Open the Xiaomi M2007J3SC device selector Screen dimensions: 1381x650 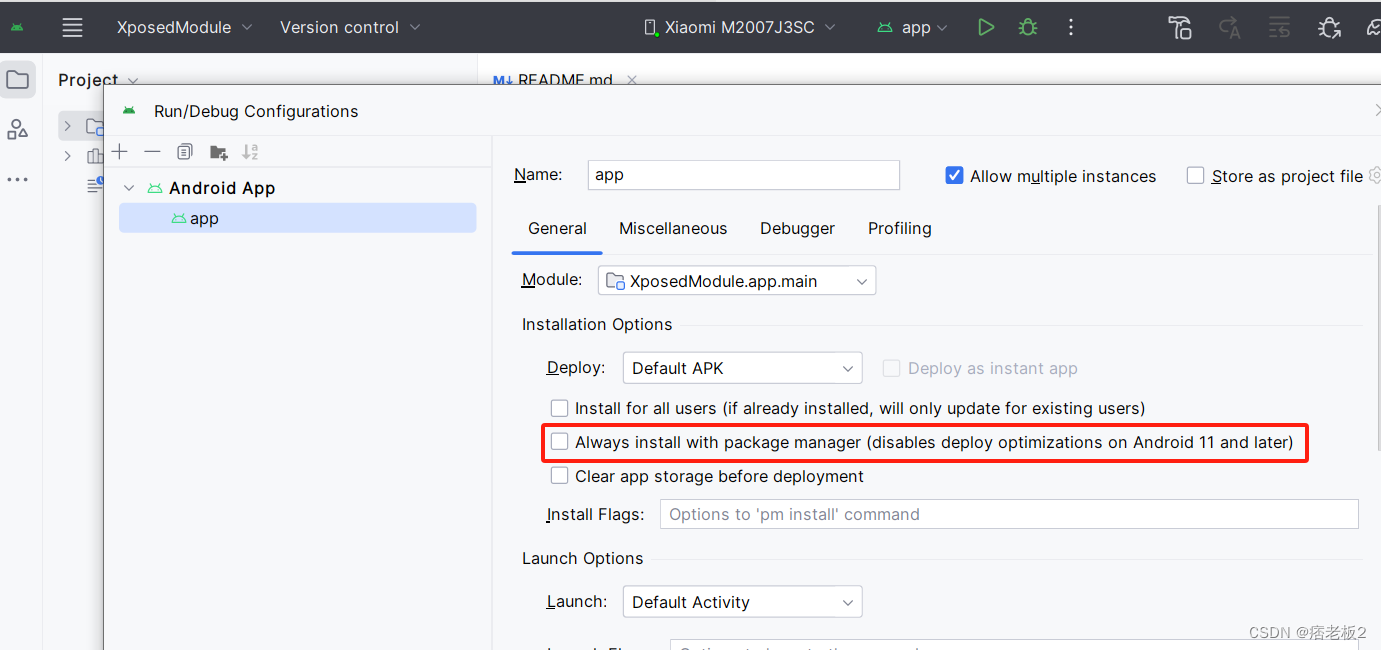(739, 27)
